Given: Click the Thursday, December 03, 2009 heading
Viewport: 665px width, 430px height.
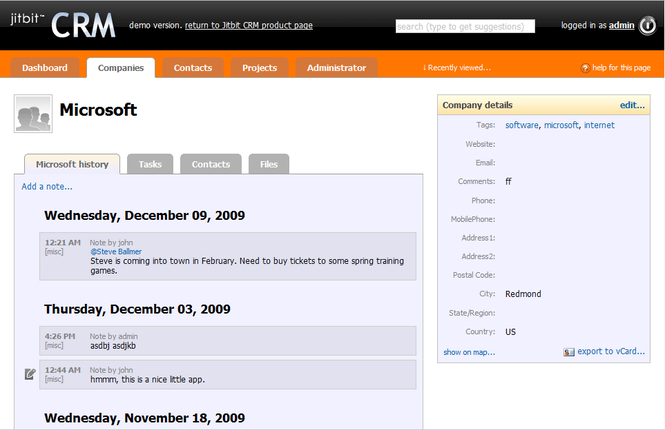Looking at the screenshot, I should 137,309.
